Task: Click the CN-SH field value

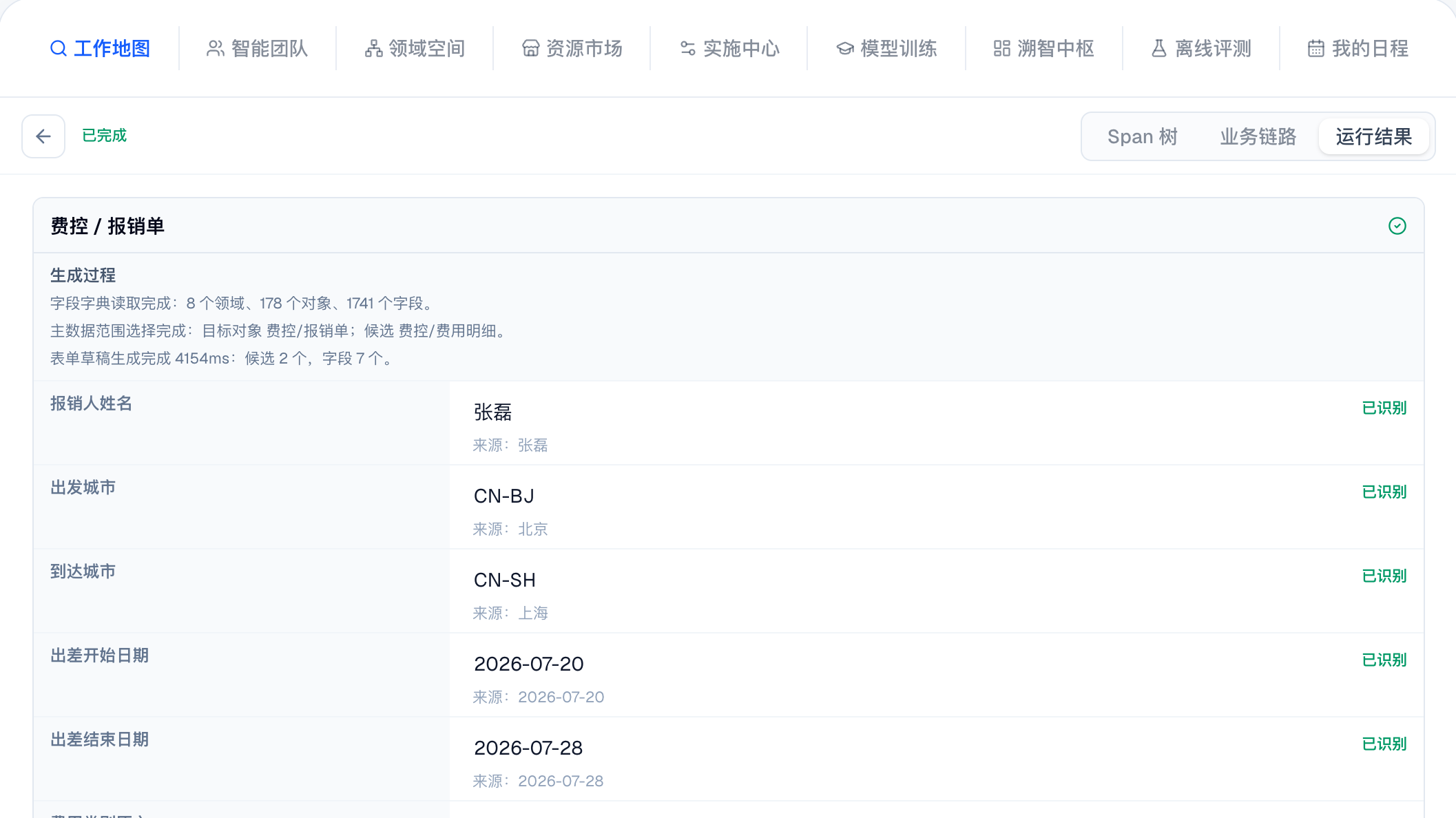Action: tap(505, 580)
